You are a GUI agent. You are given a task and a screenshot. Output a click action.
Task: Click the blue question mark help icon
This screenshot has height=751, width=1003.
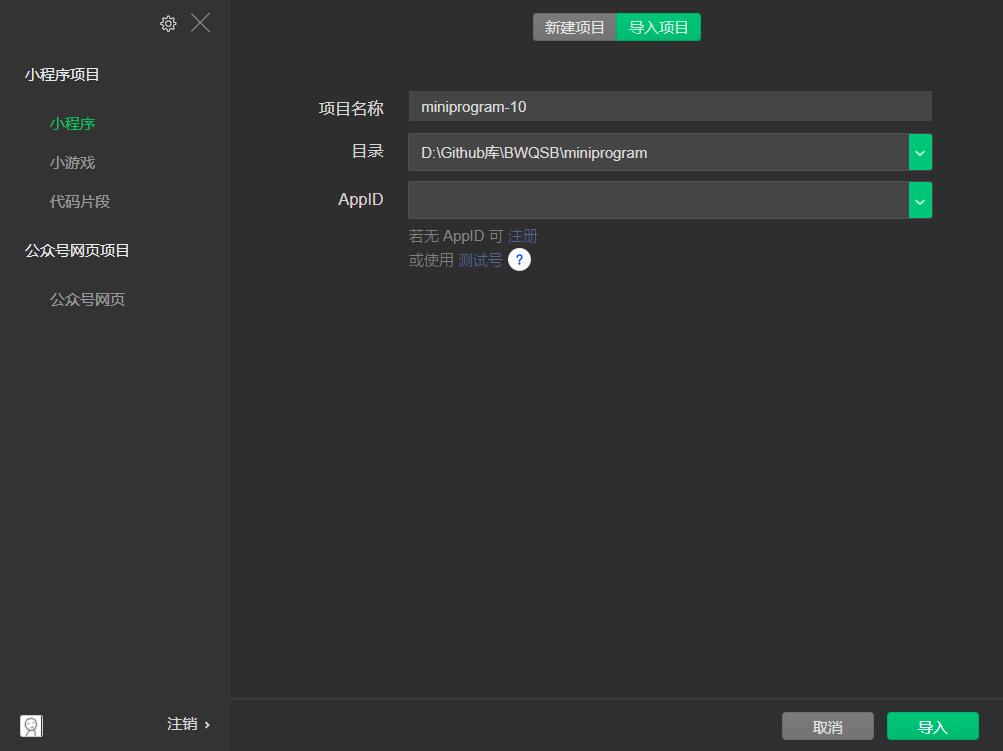[519, 260]
